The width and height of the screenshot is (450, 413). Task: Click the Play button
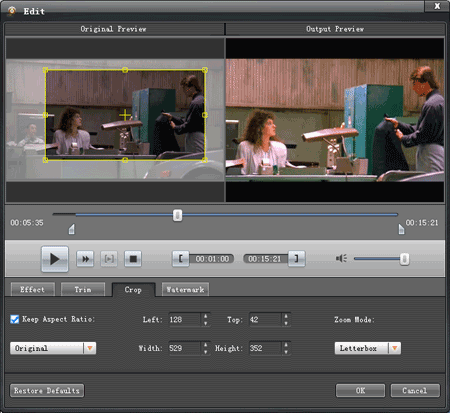pos(55,259)
